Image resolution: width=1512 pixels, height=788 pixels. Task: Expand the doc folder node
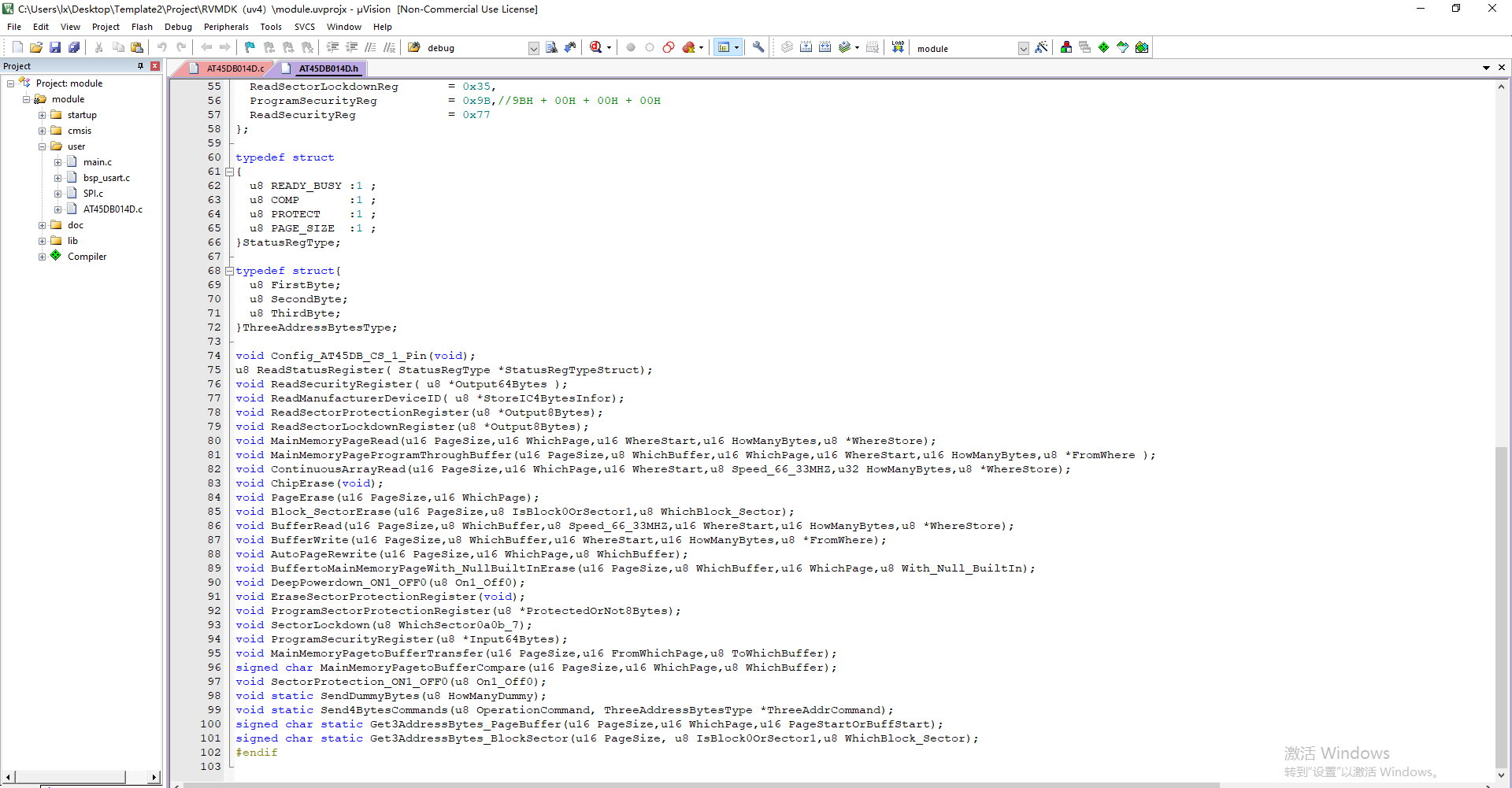pos(43,225)
